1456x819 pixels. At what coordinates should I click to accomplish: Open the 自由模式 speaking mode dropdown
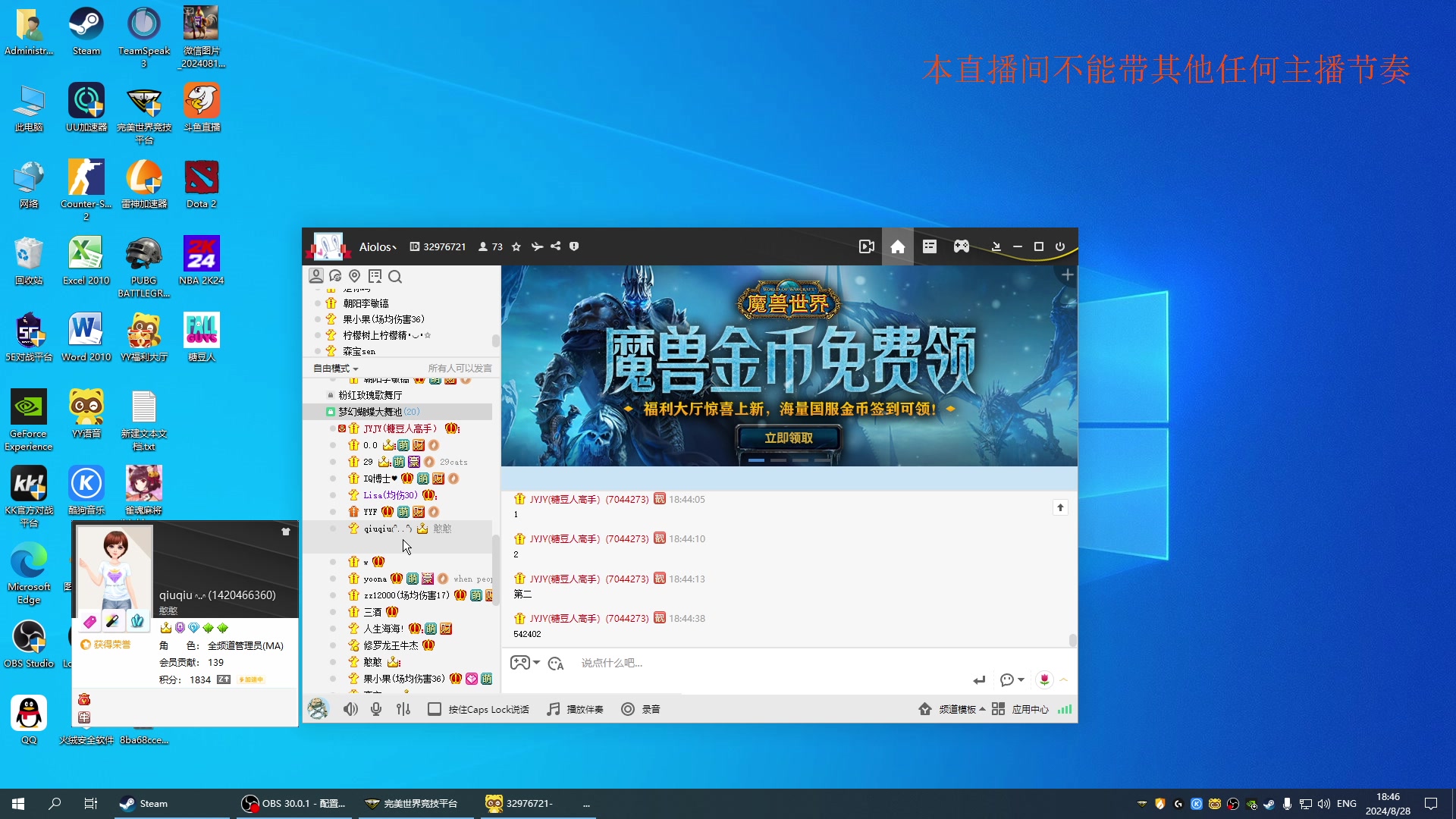pyautogui.click(x=336, y=369)
